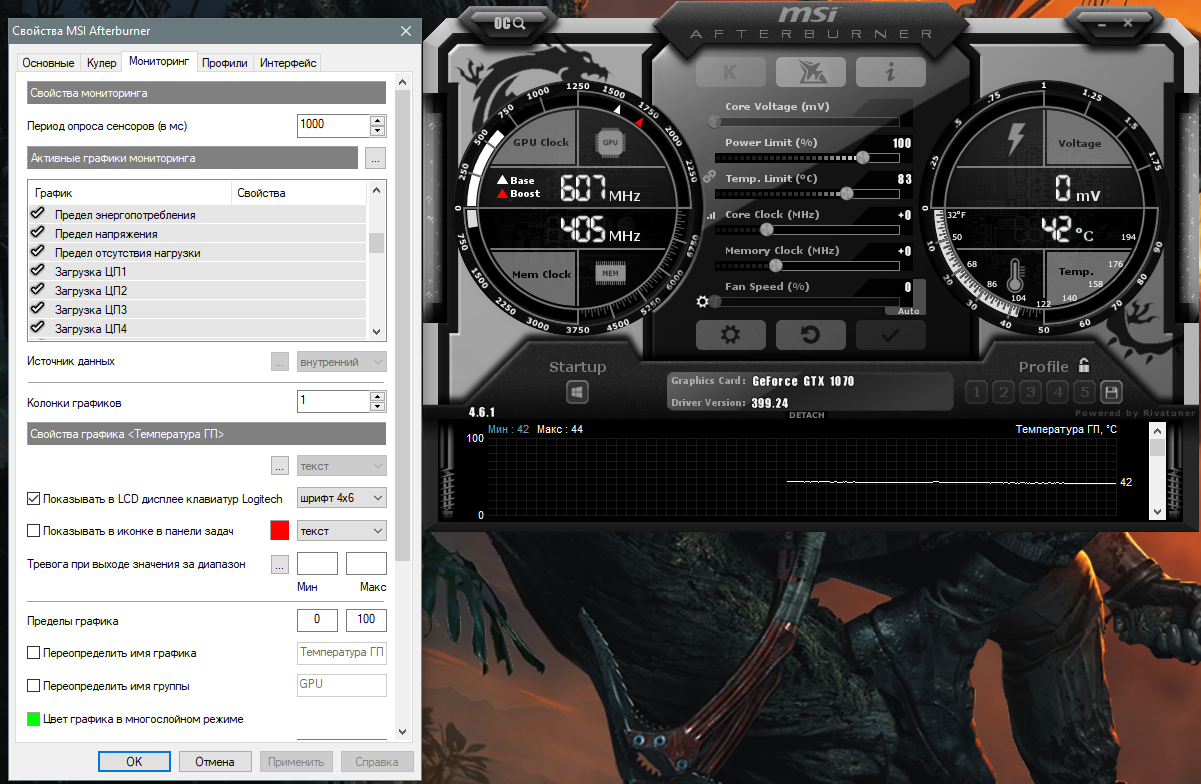
Task: Pick the green layered graph color swatch
Action: [34, 719]
